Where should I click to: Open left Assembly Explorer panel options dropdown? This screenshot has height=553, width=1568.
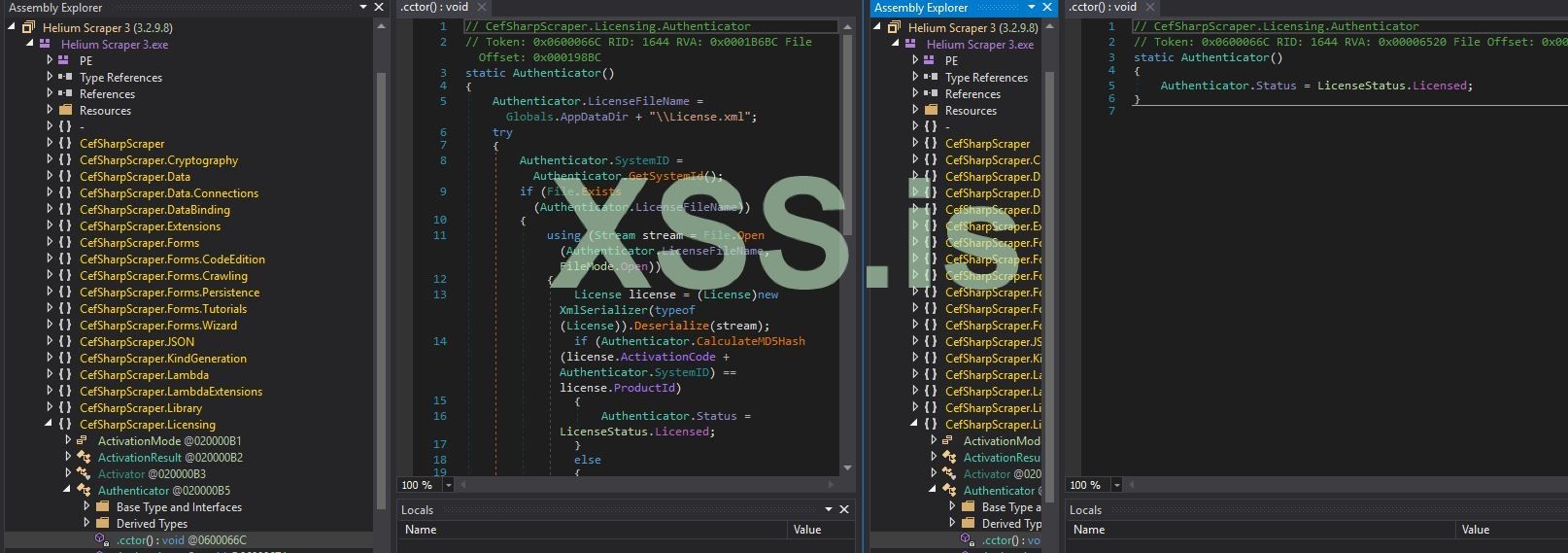click(363, 7)
